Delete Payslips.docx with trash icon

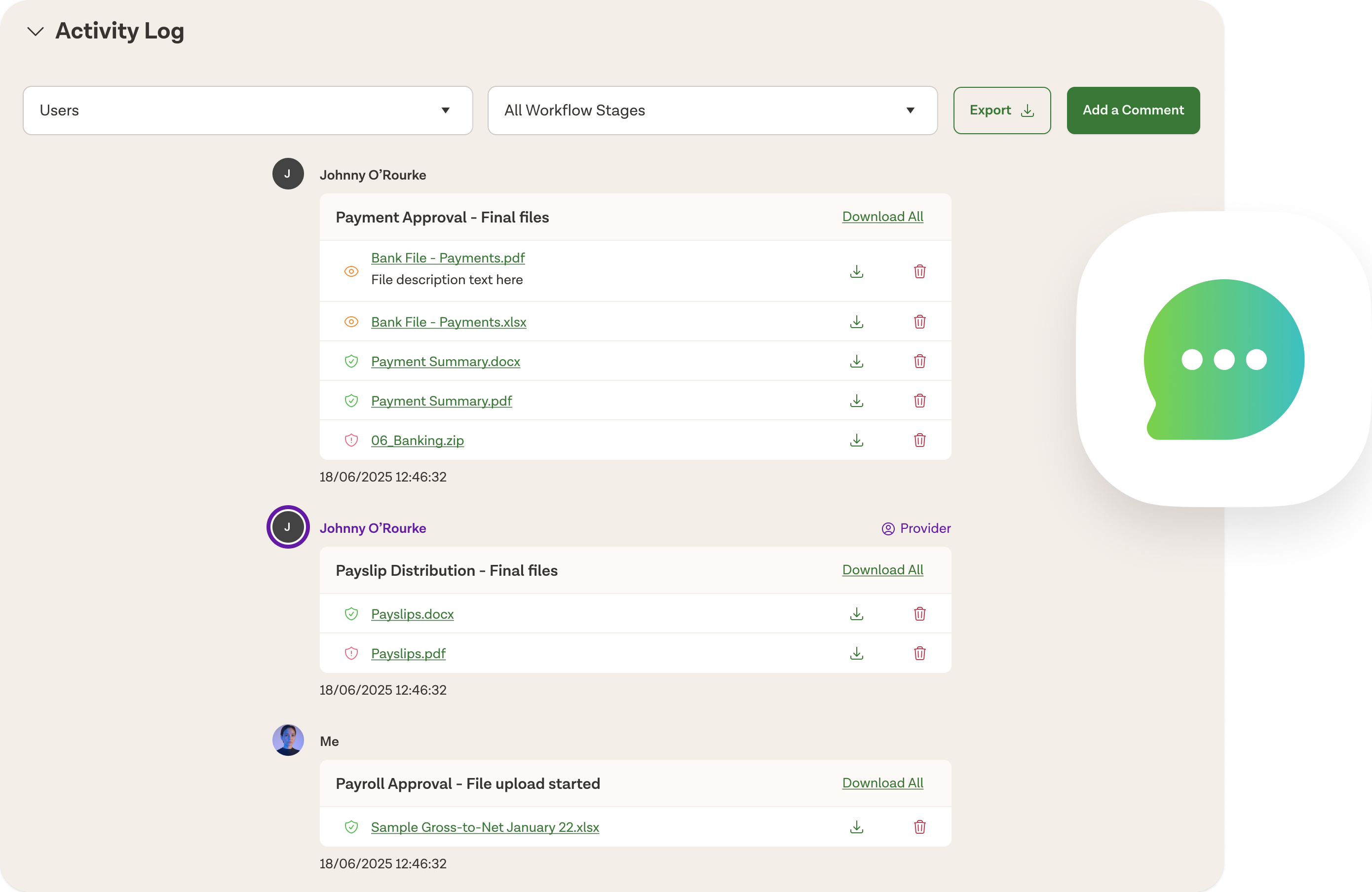(x=919, y=614)
